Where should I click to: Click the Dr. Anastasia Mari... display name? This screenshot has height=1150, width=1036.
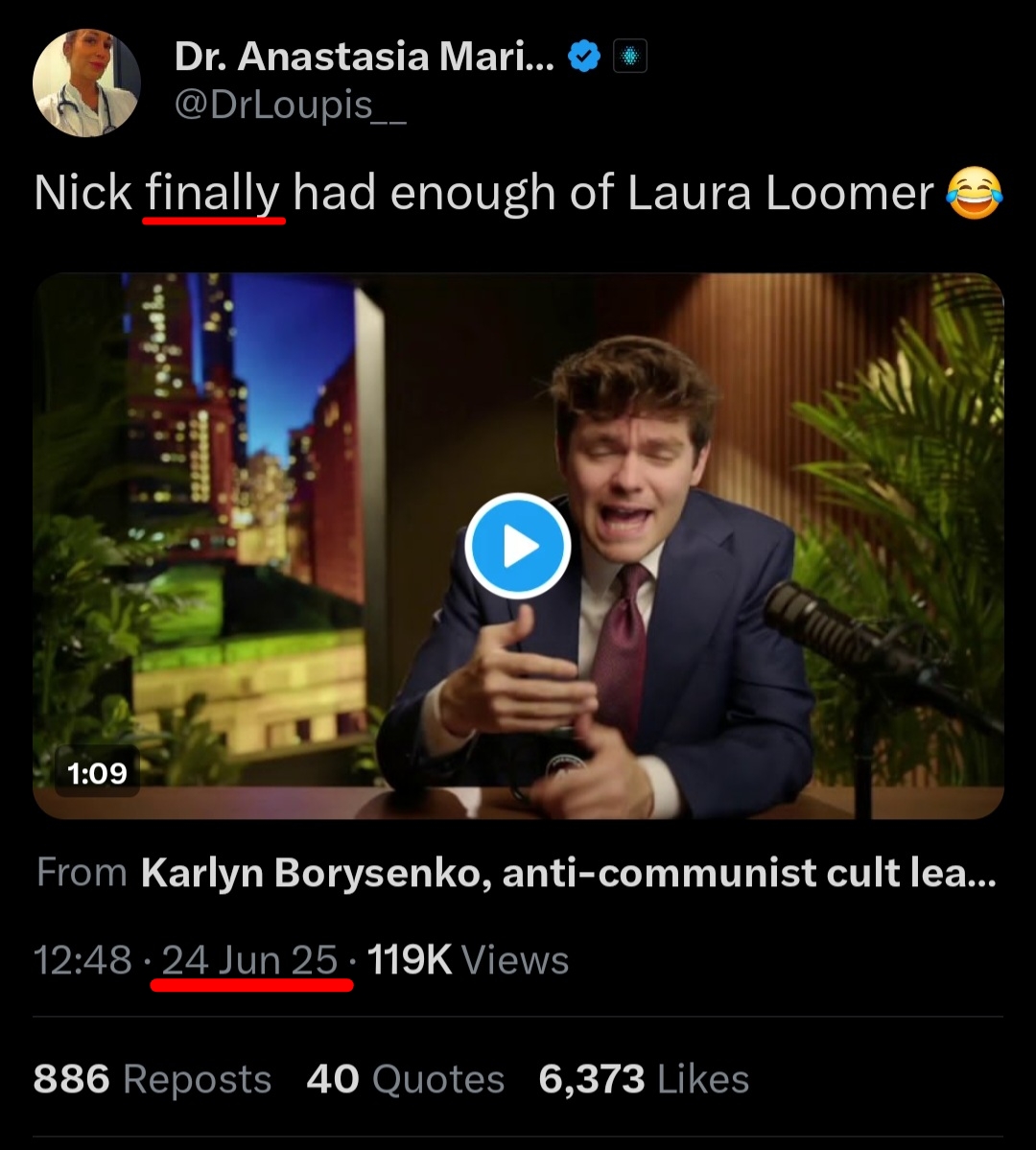[x=365, y=56]
